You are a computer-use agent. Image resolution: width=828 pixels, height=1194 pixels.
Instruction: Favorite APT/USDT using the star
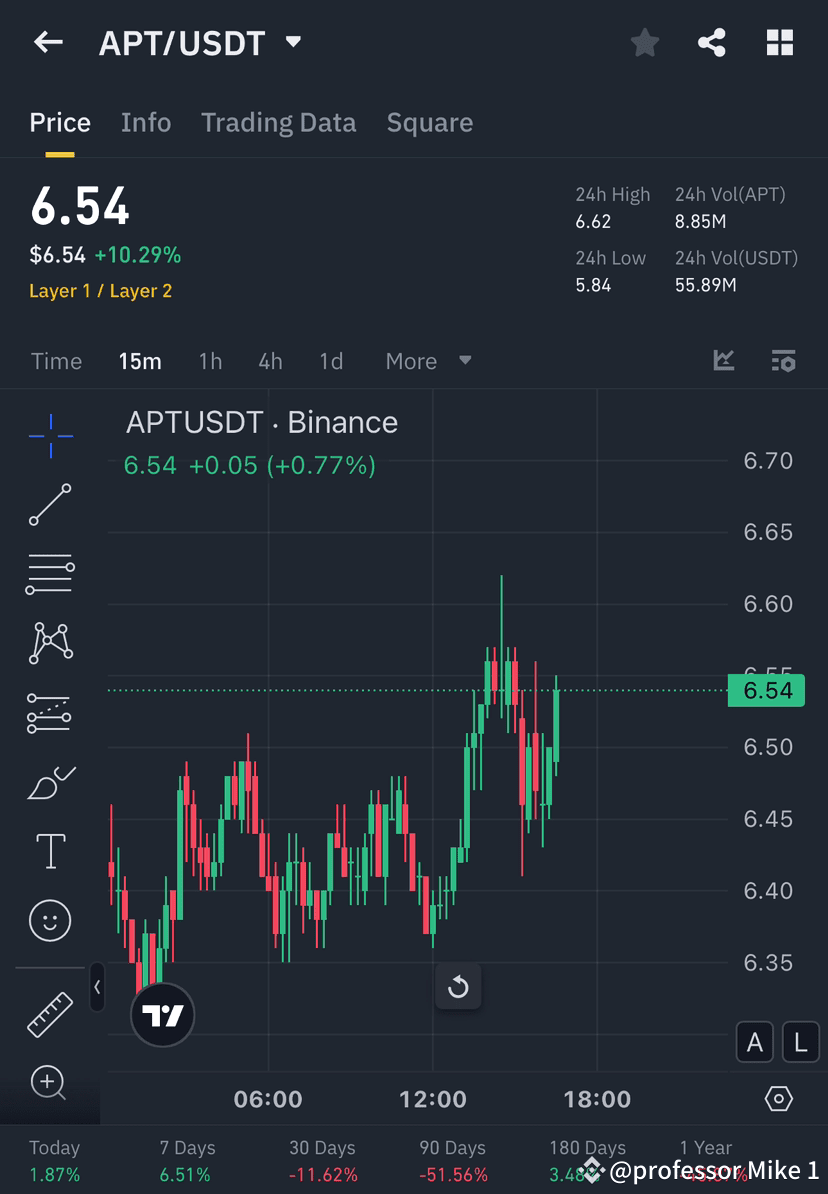point(644,42)
